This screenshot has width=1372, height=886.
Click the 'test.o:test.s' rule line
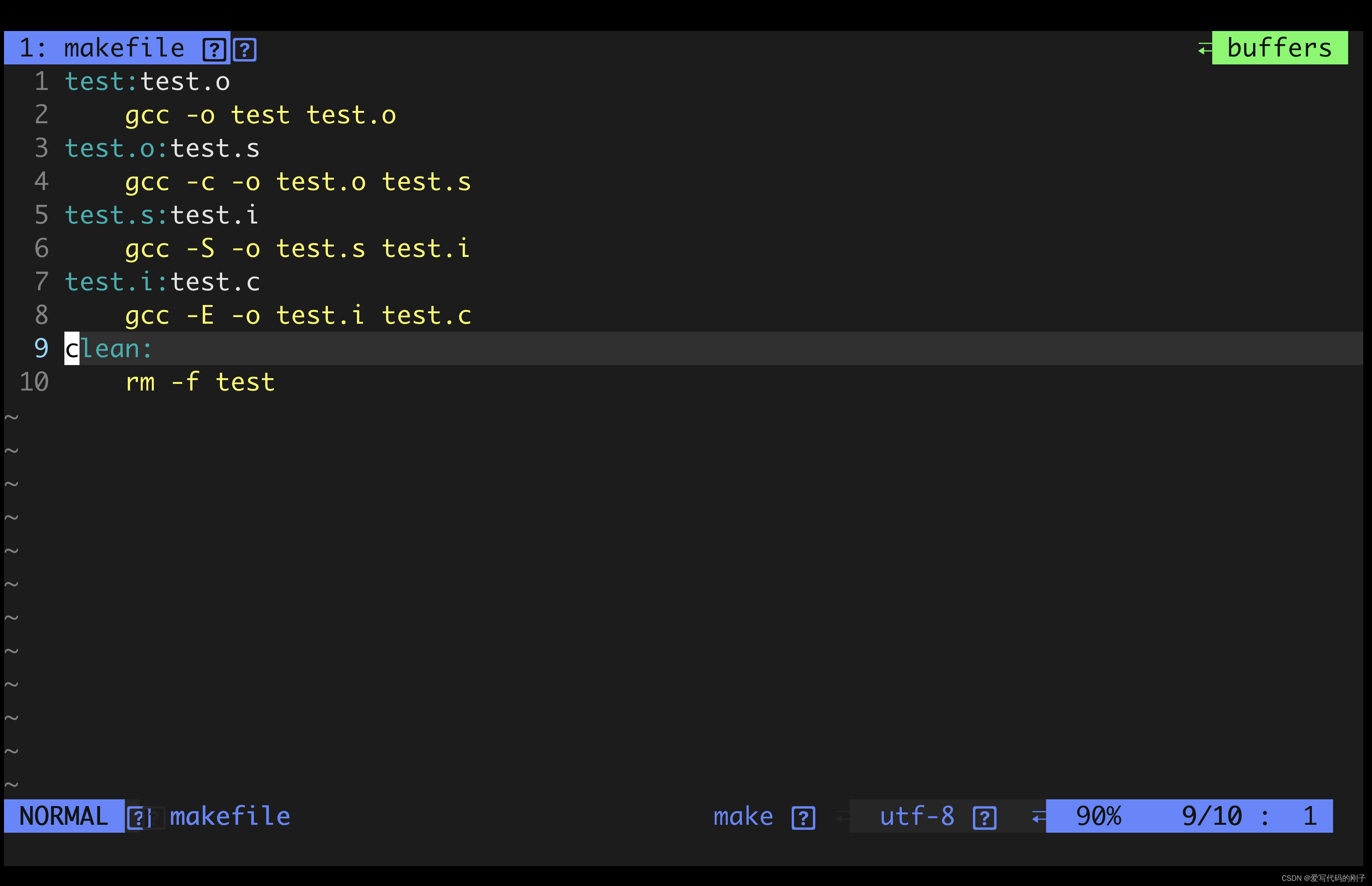point(162,148)
